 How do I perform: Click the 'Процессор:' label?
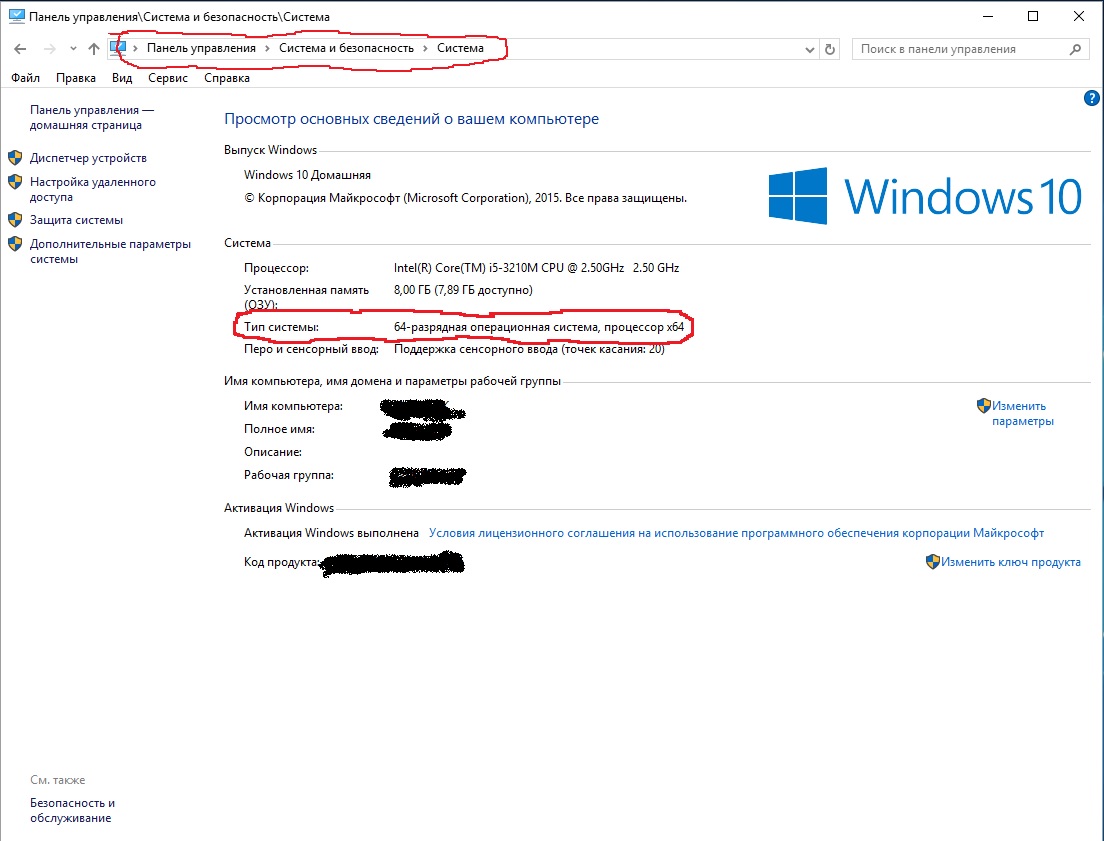[276, 268]
